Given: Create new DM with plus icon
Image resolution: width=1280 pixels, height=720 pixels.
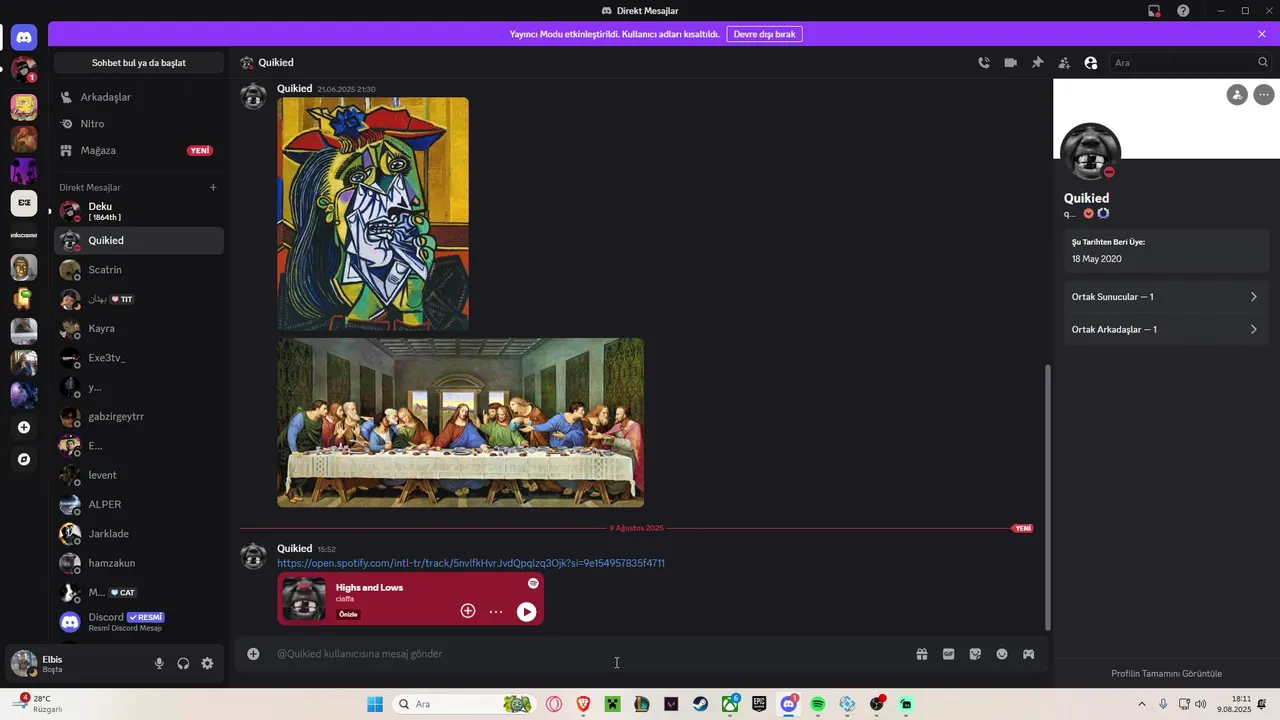Looking at the screenshot, I should pos(213,187).
